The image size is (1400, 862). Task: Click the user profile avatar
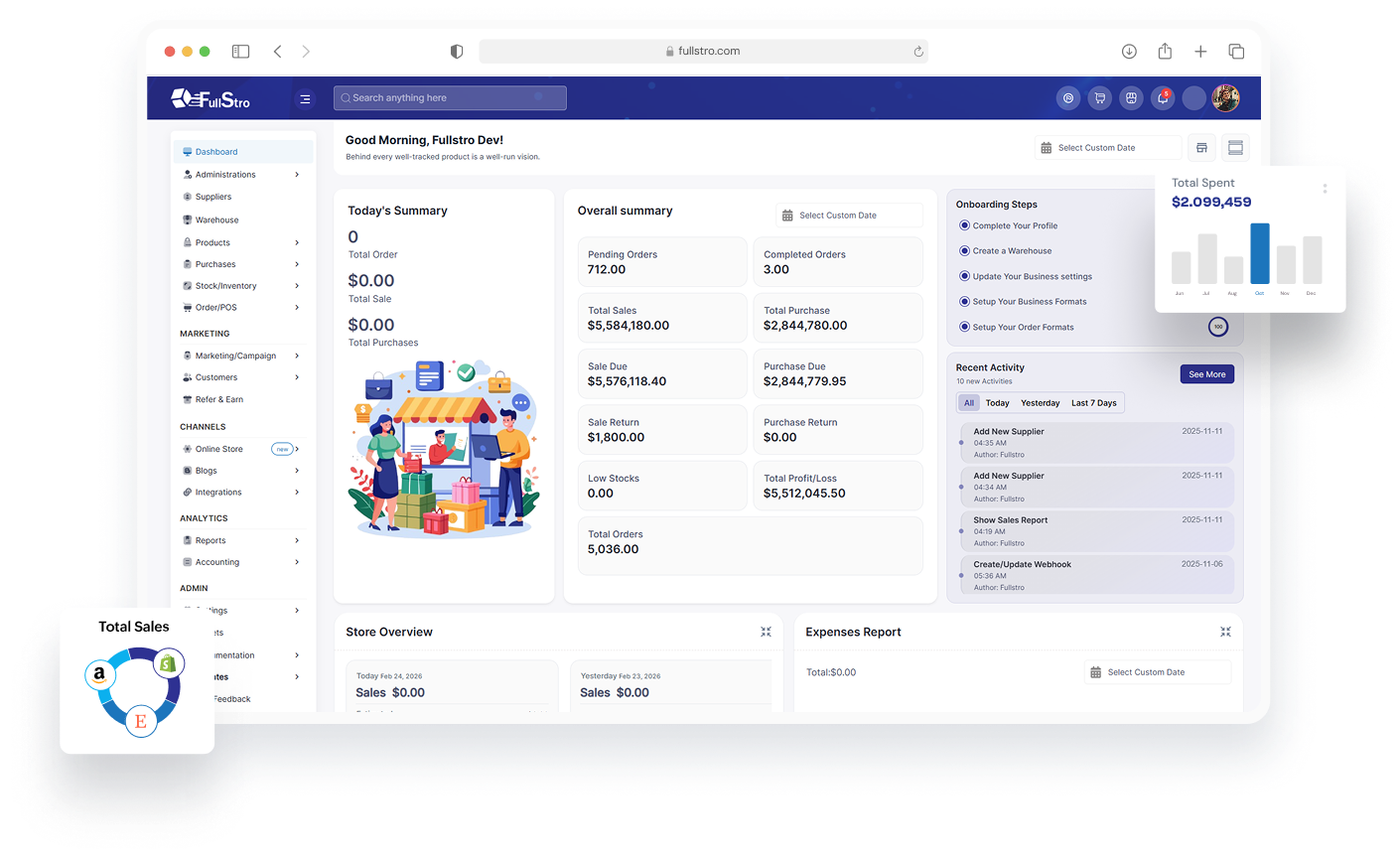1225,98
